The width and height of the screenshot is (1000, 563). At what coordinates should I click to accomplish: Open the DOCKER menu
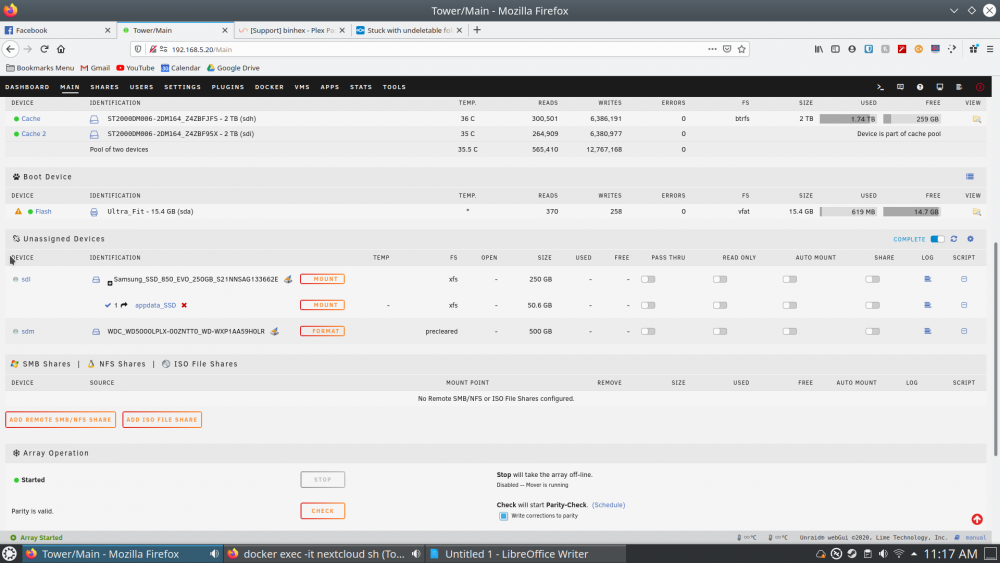pyautogui.click(x=269, y=87)
